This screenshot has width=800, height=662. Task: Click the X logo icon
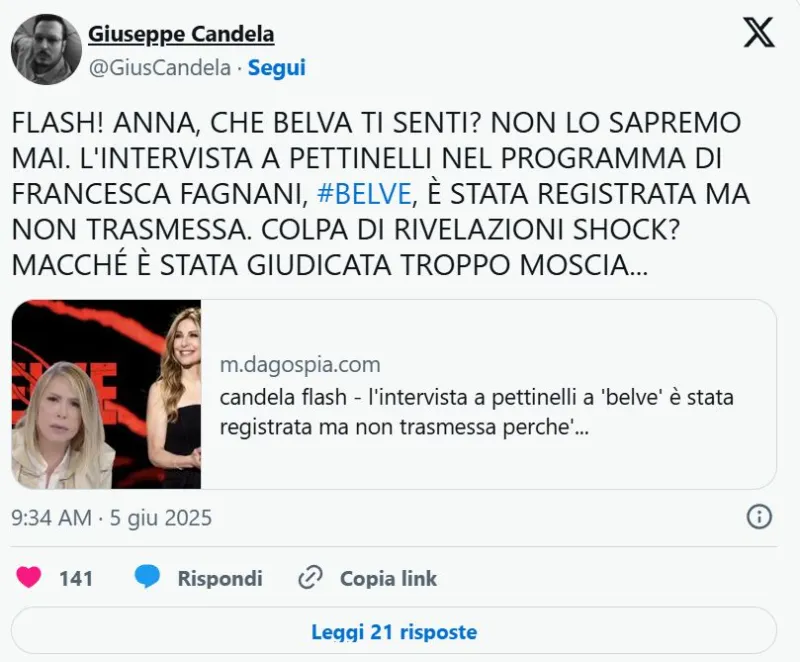(759, 32)
